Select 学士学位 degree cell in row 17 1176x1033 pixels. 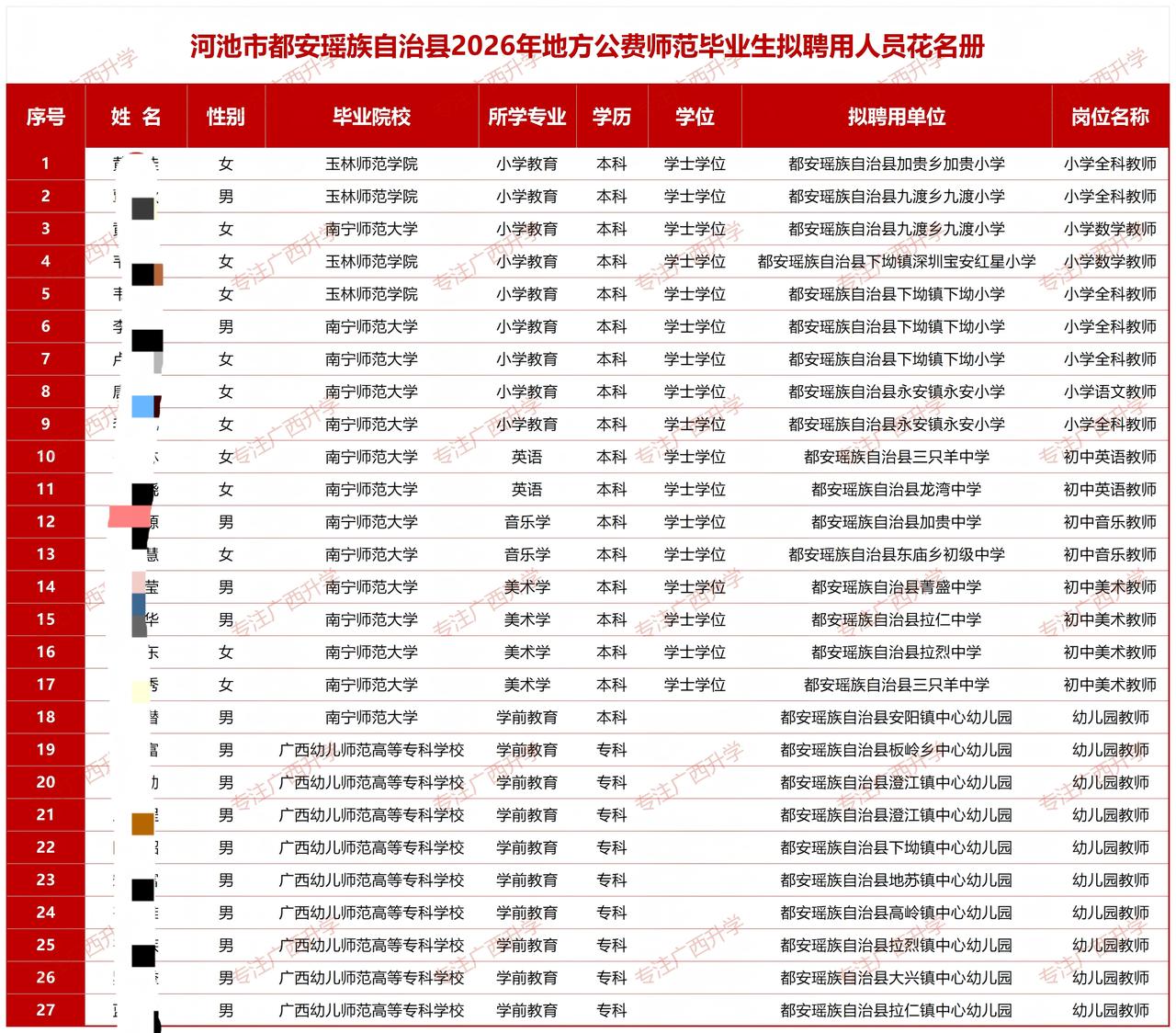695,685
